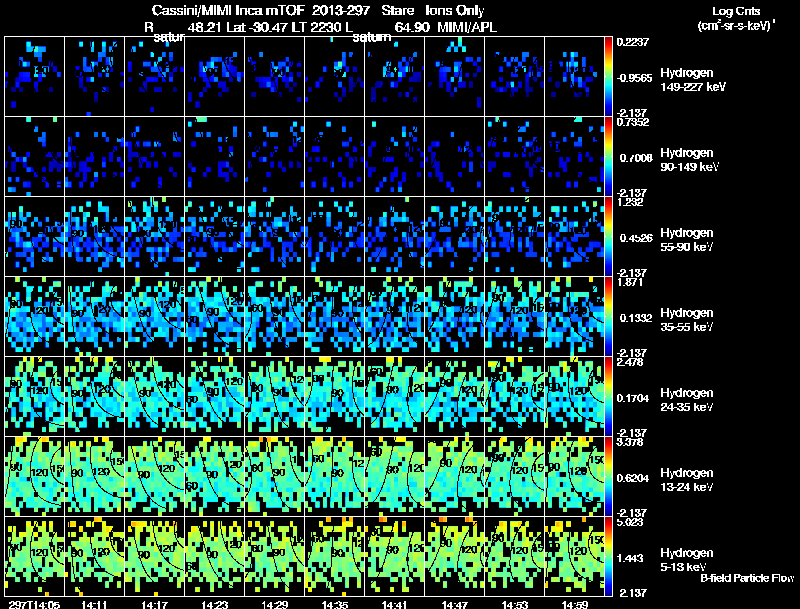Click the 14:47 time label

click(455, 603)
